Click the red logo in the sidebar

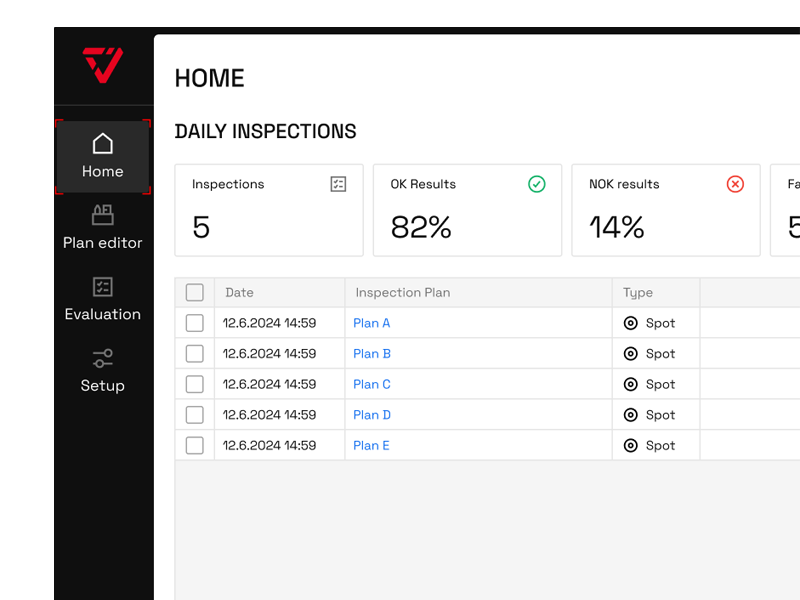[x=103, y=66]
